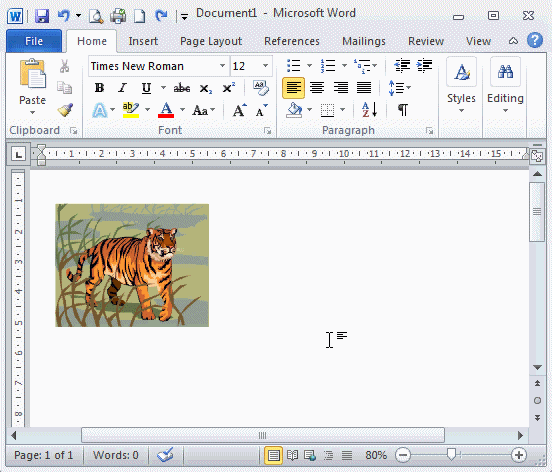Switch to the Mailings tab
The width and height of the screenshot is (552, 472).
click(364, 41)
